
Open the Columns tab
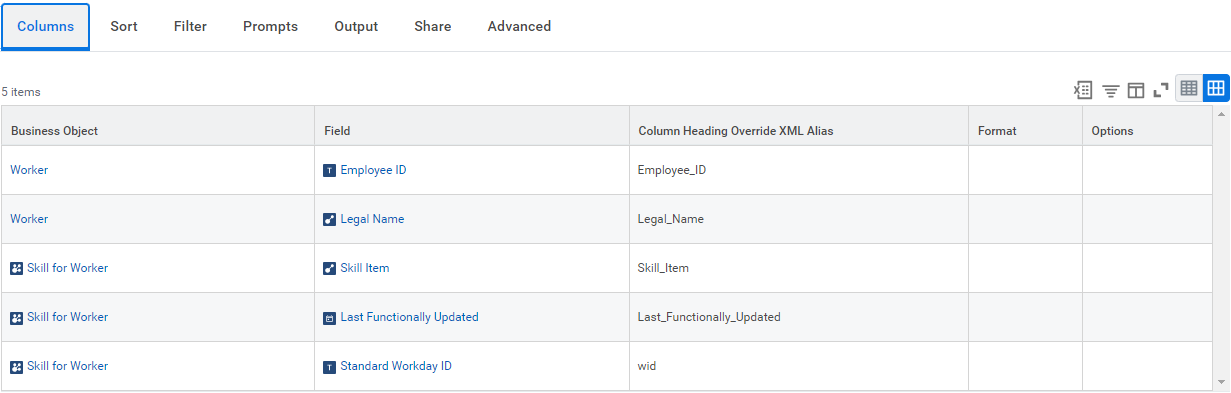46,27
